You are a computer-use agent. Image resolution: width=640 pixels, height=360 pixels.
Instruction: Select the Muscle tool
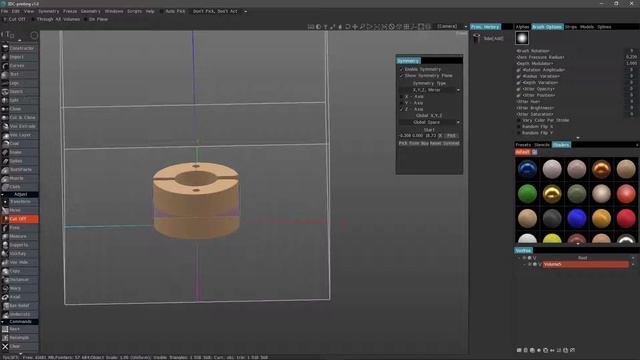(20, 178)
